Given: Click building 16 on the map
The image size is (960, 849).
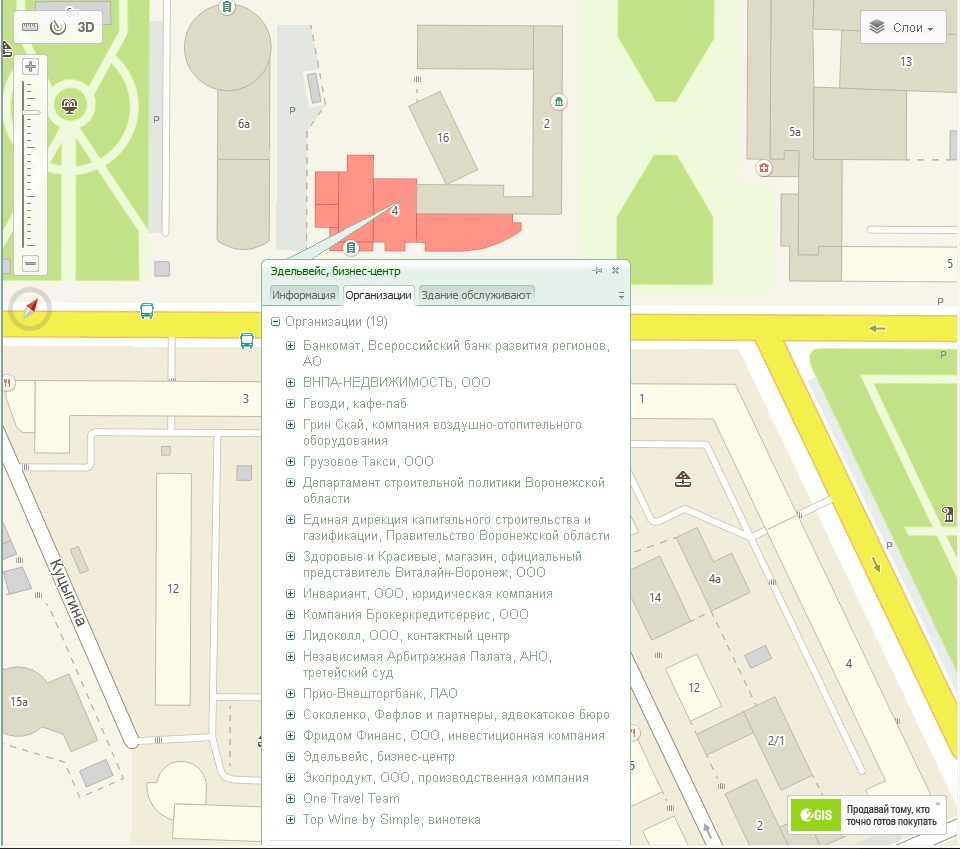Looking at the screenshot, I should 443,138.
